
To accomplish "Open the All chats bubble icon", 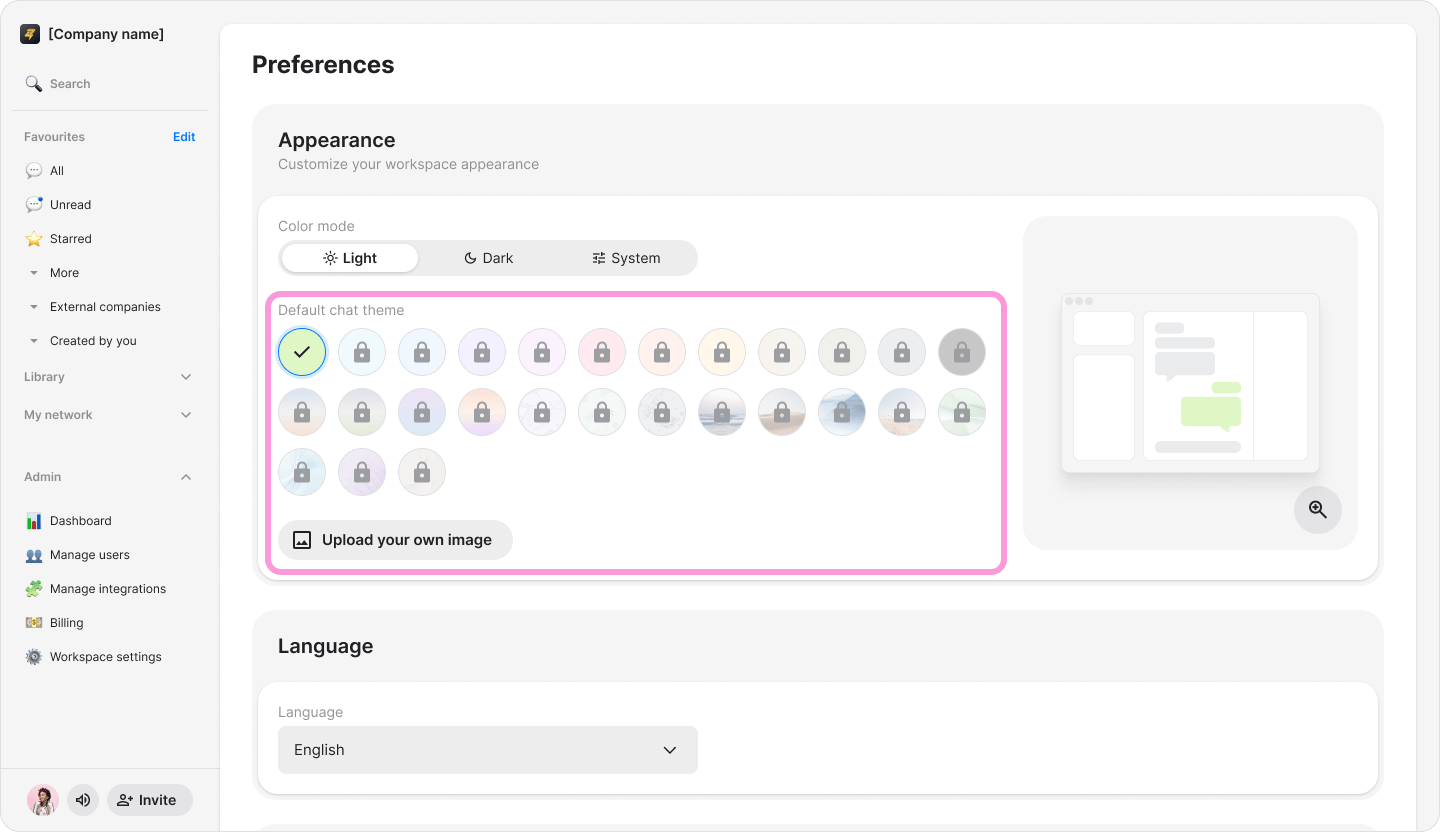I will point(34,171).
